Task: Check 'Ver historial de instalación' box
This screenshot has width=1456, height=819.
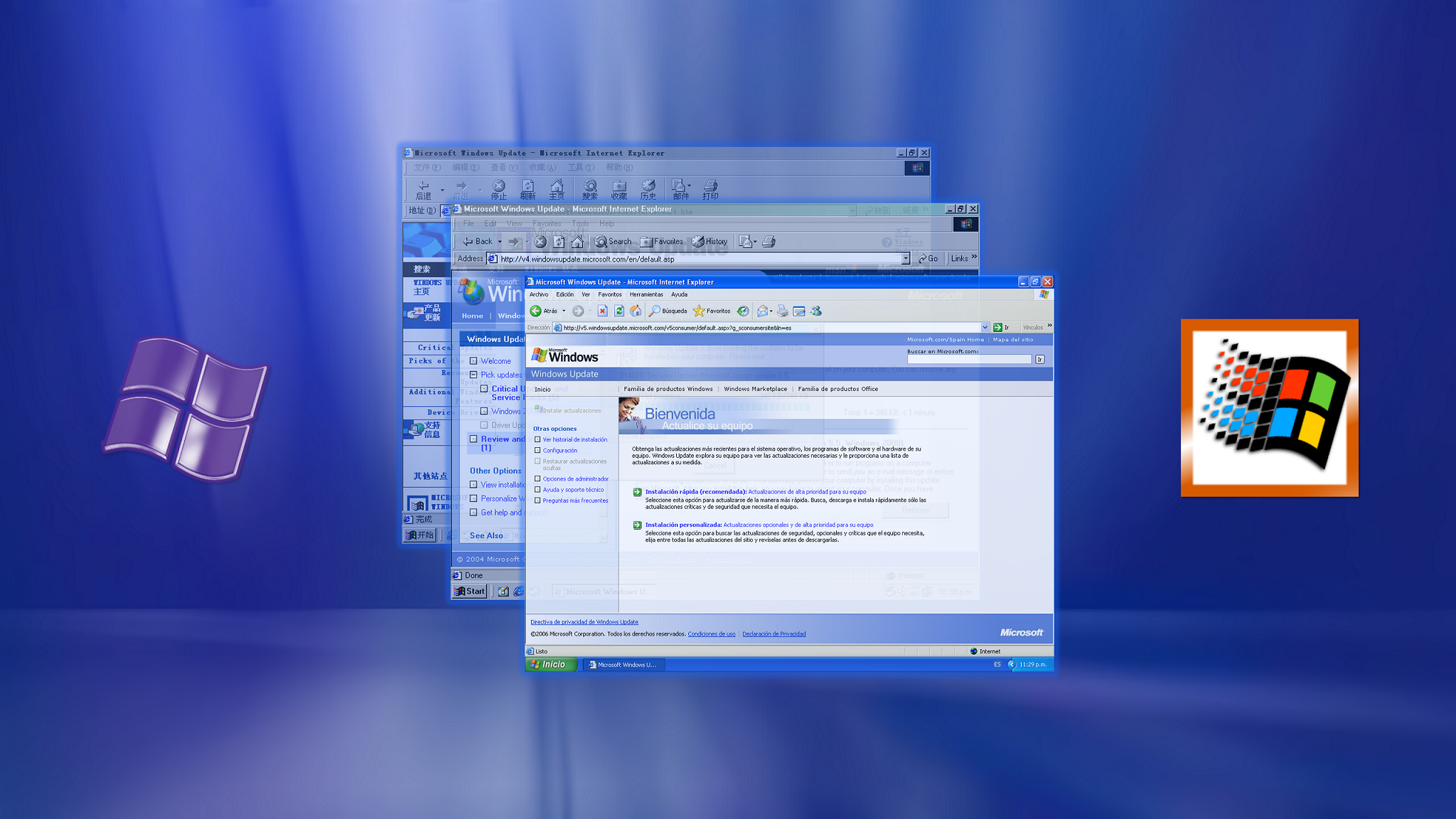Action: coord(537,439)
